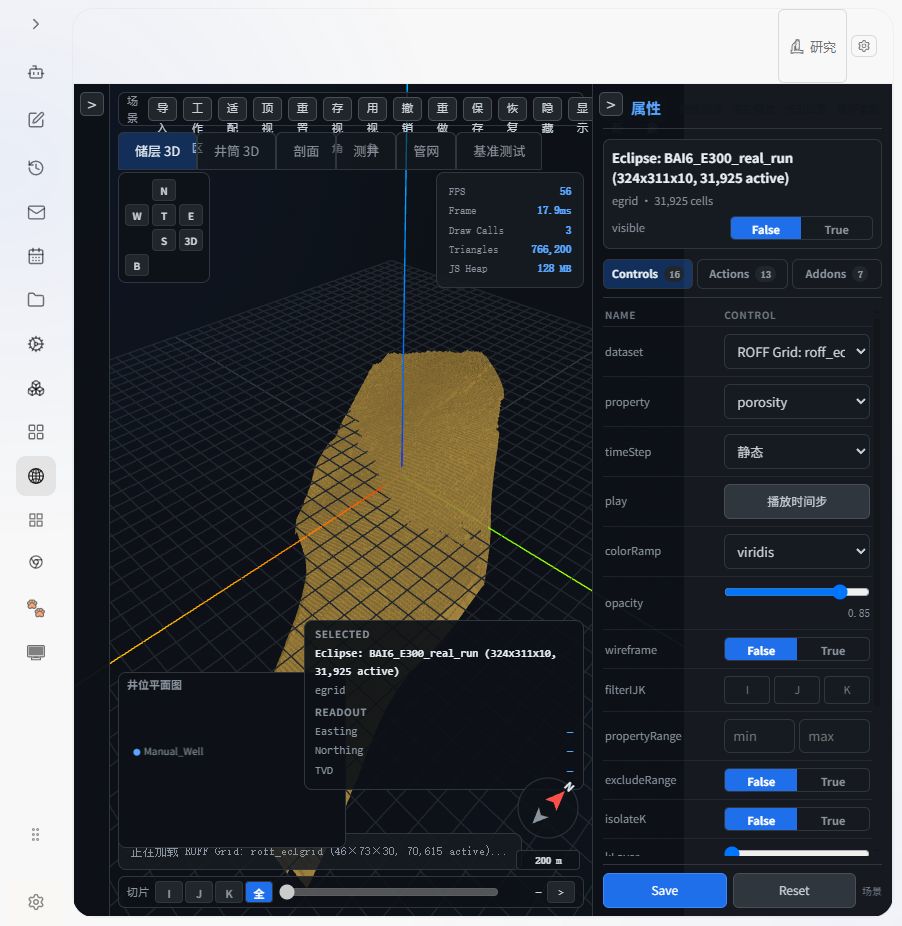Open the property dropdown showing porosity
The width and height of the screenshot is (902, 926).
tap(796, 402)
